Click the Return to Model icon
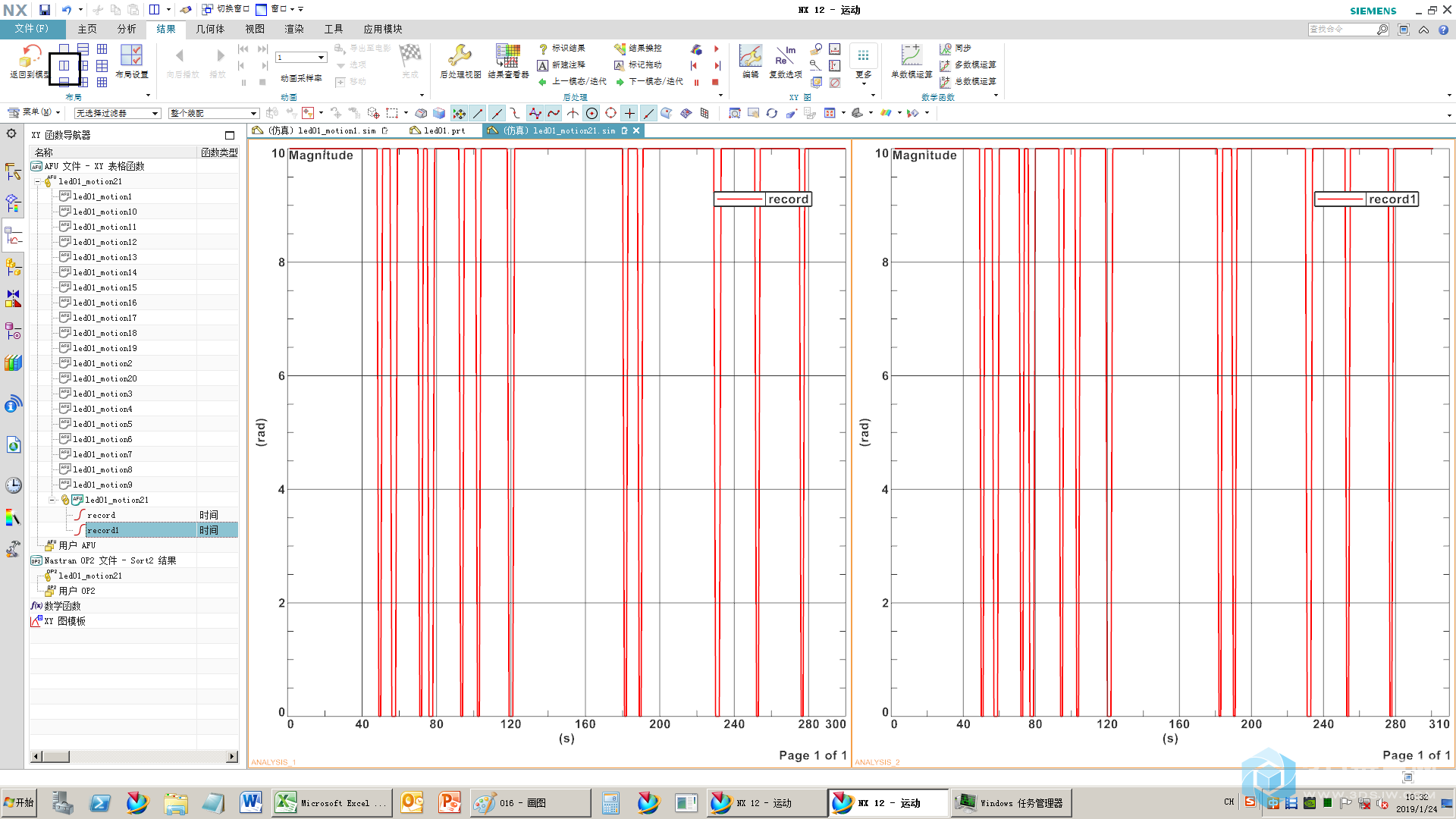Screen dimensions: 1456x819 [30, 56]
